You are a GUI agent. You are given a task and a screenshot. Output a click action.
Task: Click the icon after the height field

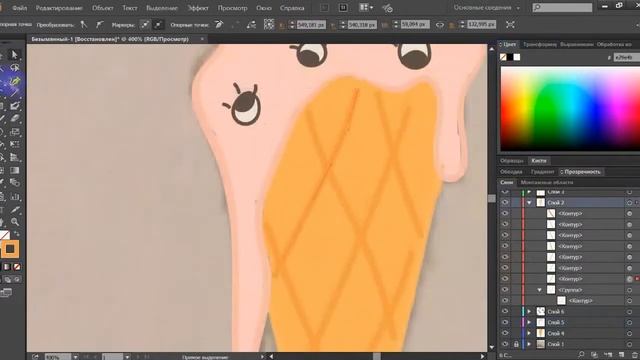pyautogui.click(x=510, y=25)
